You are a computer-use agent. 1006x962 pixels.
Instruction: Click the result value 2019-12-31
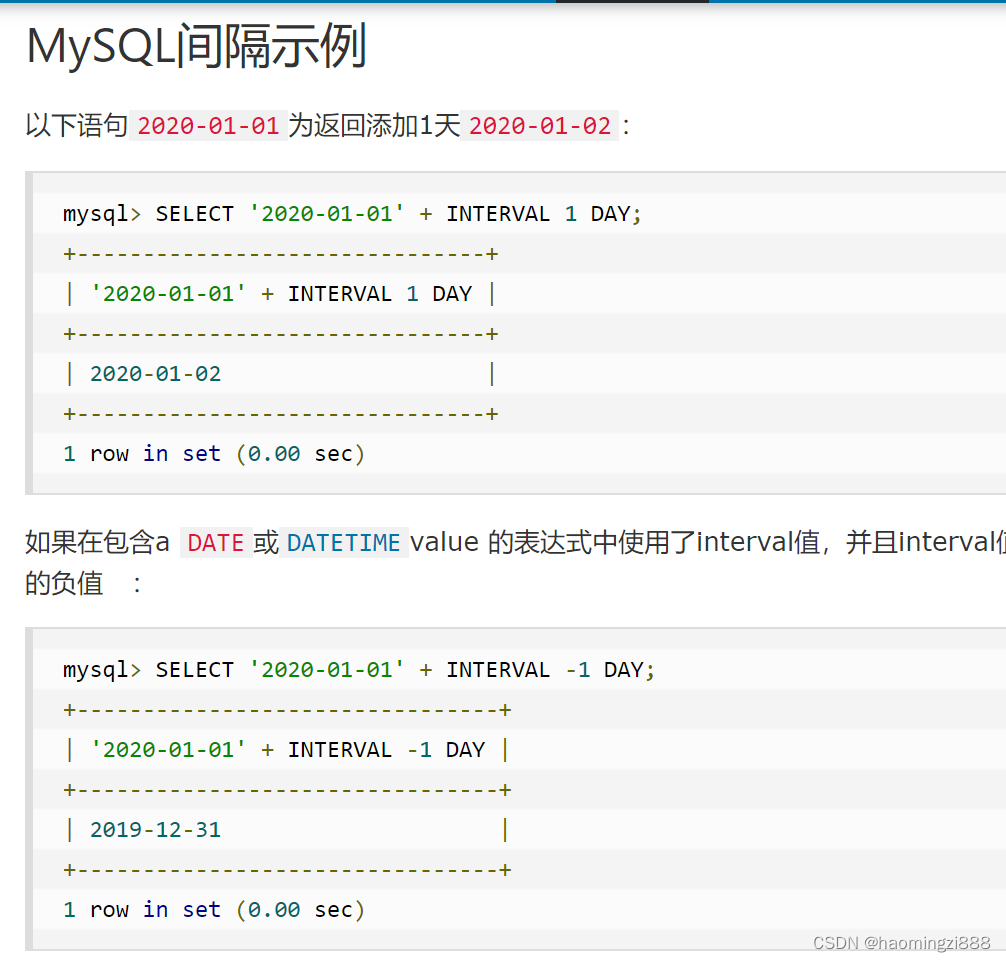155,830
